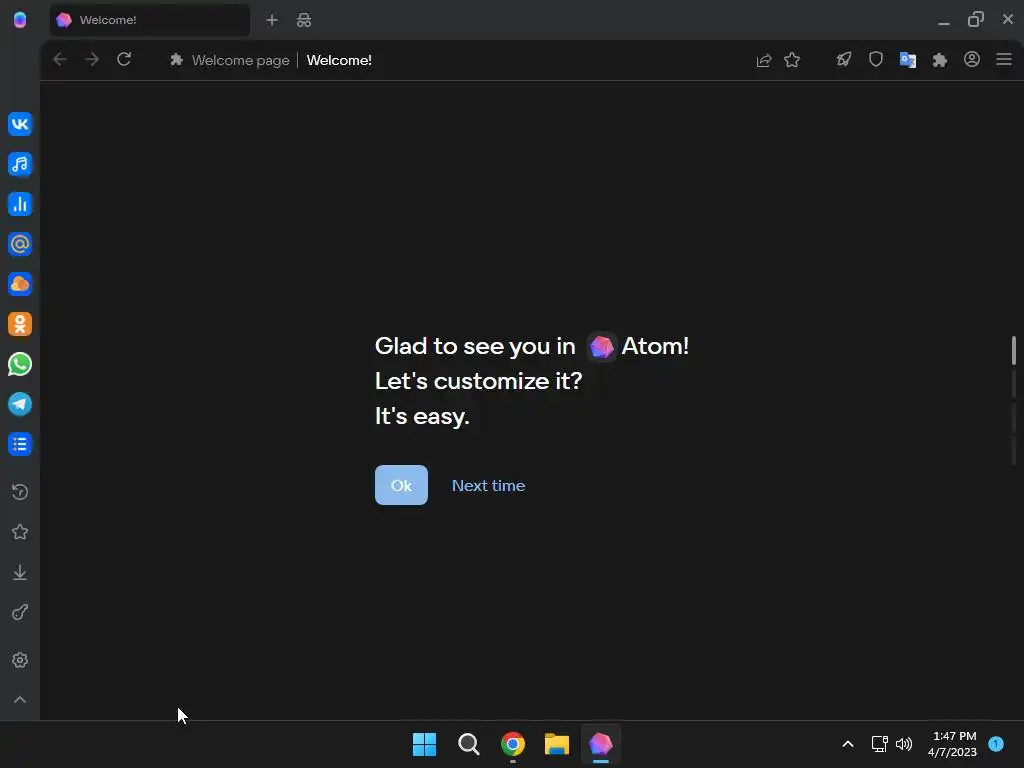The image size is (1024, 768).
Task: Open Odnoklassniki sidebar shortcut
Action: tap(20, 324)
